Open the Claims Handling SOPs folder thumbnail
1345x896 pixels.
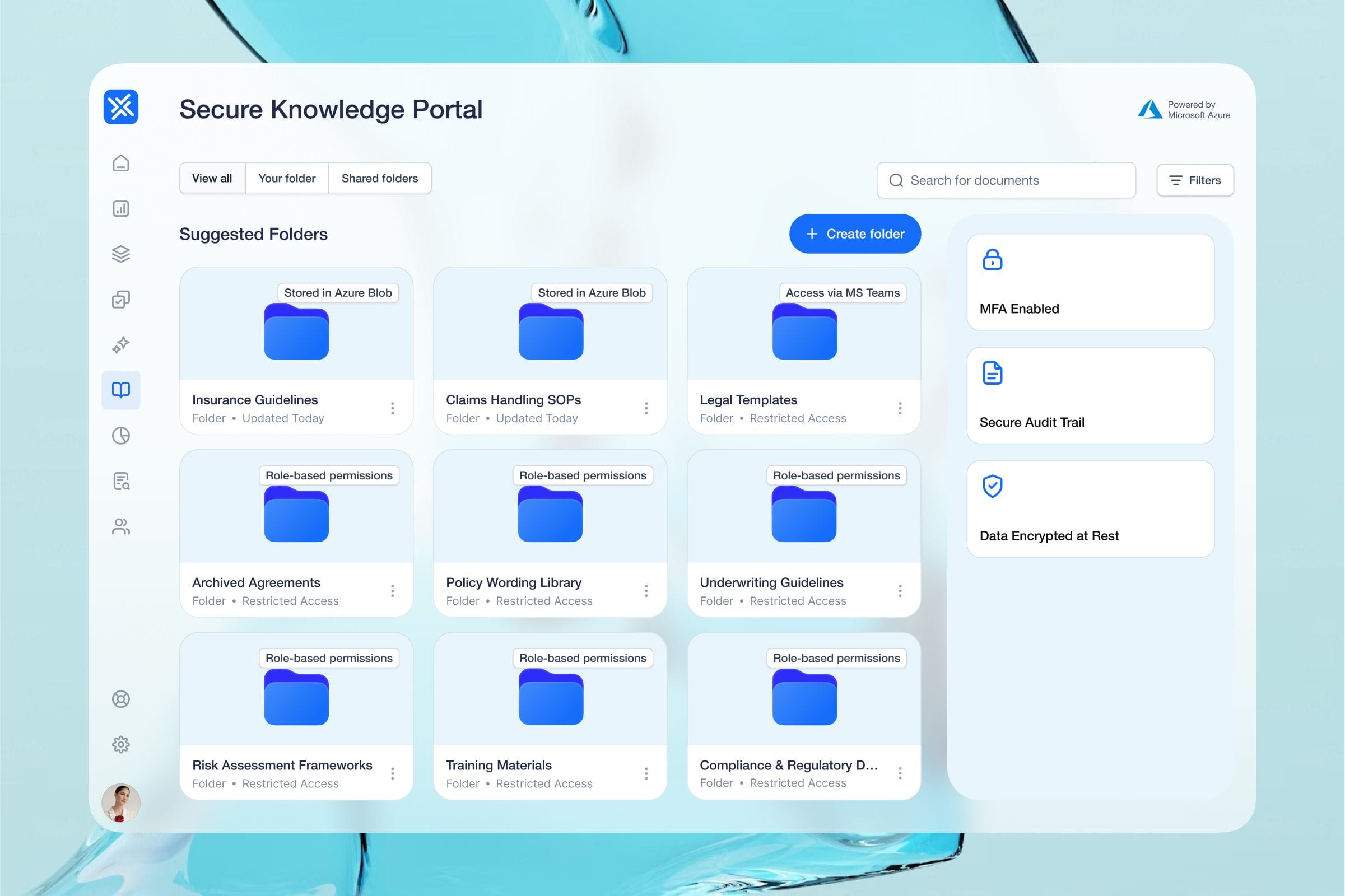(551, 332)
